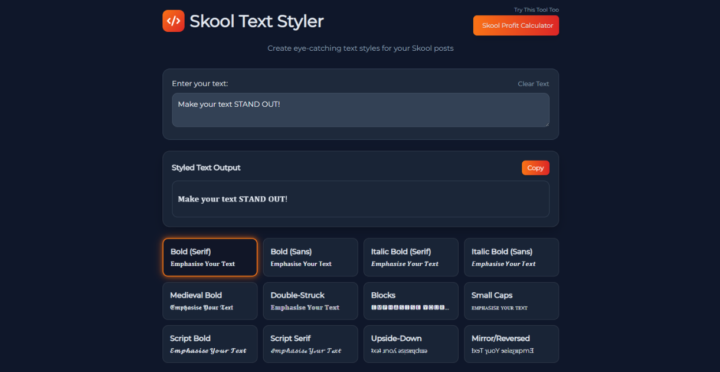Click the 'Enter your text:' label
This screenshot has width=720, height=372.
[200, 84]
